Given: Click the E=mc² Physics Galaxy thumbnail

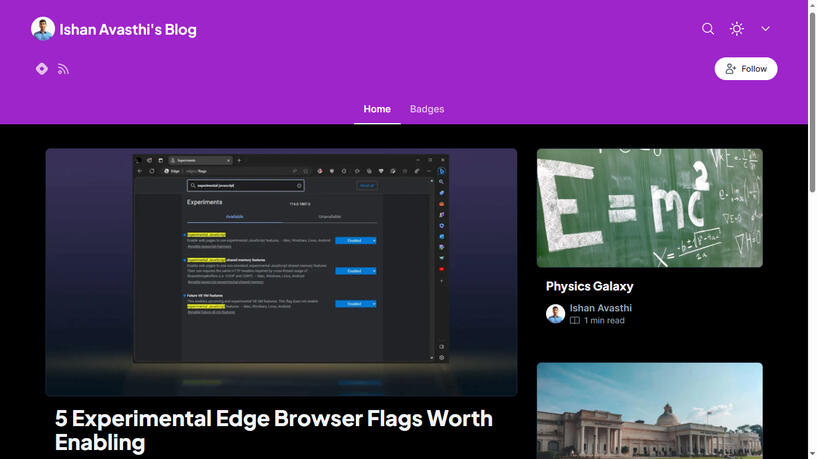Looking at the screenshot, I should pos(649,208).
